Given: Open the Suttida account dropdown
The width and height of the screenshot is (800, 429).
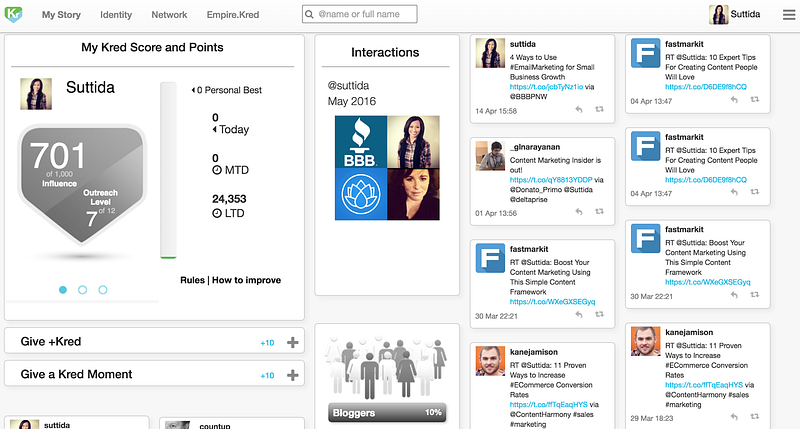Looking at the screenshot, I should coord(735,14).
